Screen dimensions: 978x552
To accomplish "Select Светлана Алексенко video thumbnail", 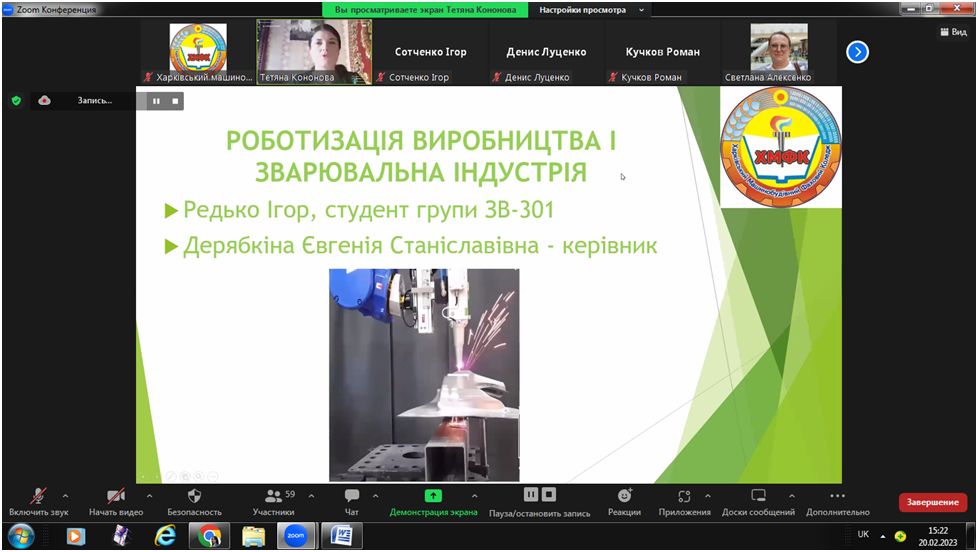I will point(778,52).
